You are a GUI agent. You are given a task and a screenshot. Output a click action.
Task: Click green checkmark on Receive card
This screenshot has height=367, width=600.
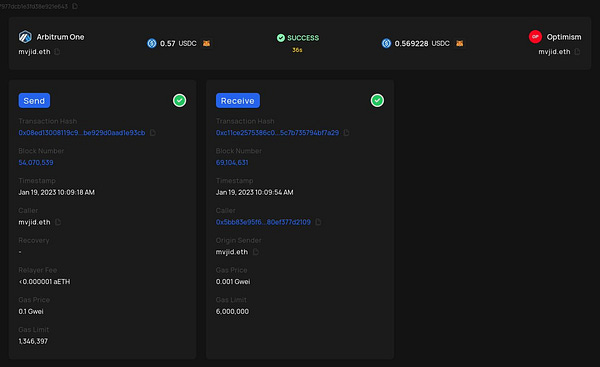[377, 100]
